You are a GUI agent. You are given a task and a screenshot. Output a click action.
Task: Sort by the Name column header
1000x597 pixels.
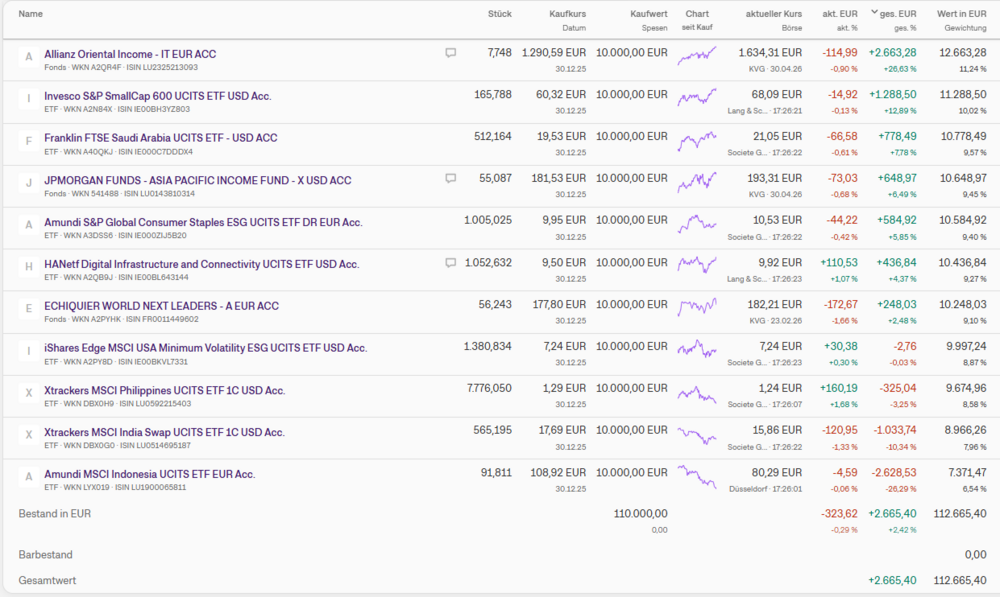(x=31, y=13)
